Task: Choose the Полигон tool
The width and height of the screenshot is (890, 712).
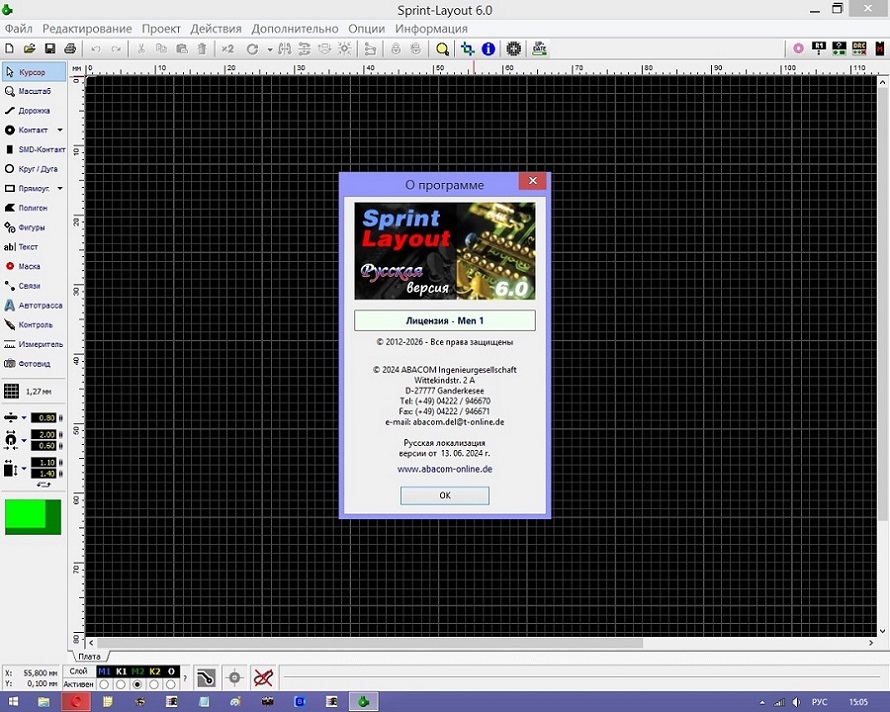Action: [33, 208]
